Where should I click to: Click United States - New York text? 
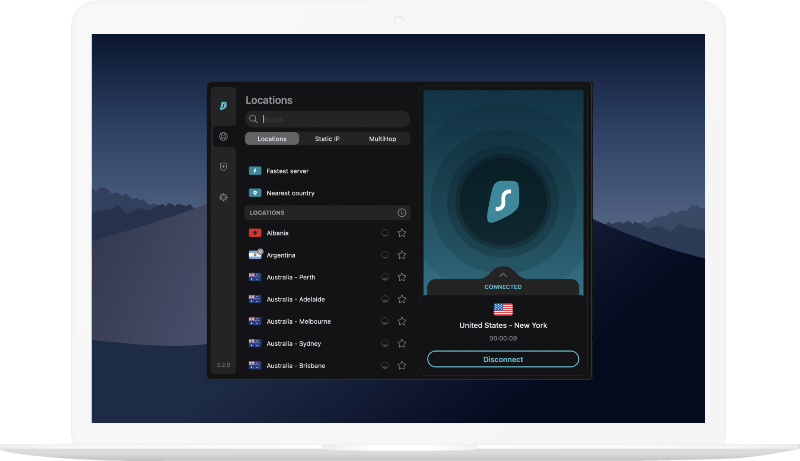pos(503,325)
